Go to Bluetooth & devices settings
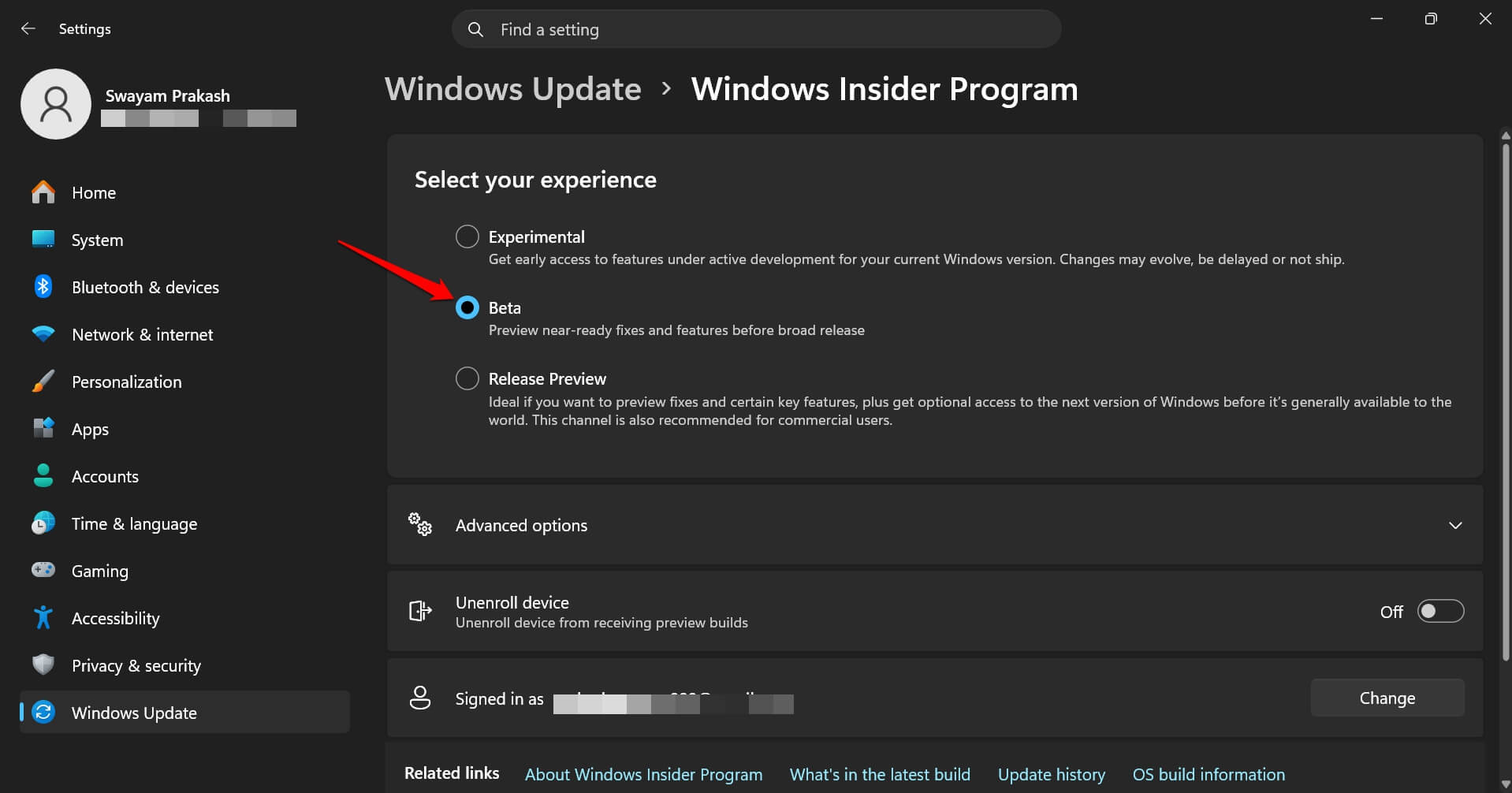Image resolution: width=1512 pixels, height=793 pixels. (184, 287)
